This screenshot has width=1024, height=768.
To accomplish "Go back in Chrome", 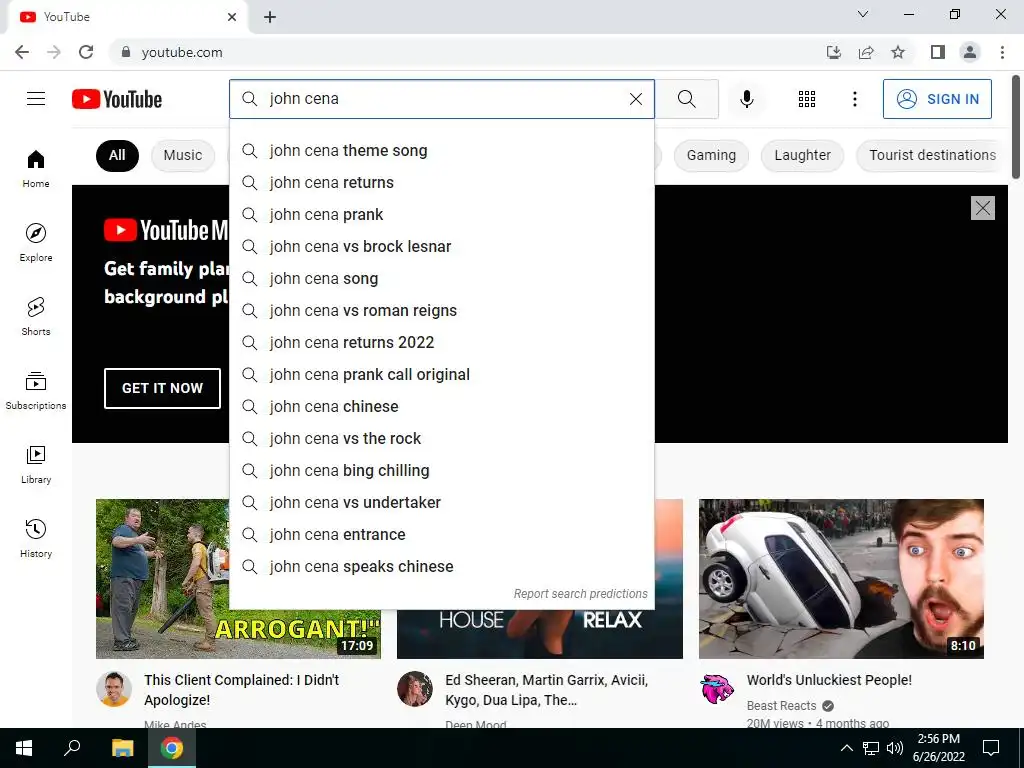I will (x=22, y=52).
